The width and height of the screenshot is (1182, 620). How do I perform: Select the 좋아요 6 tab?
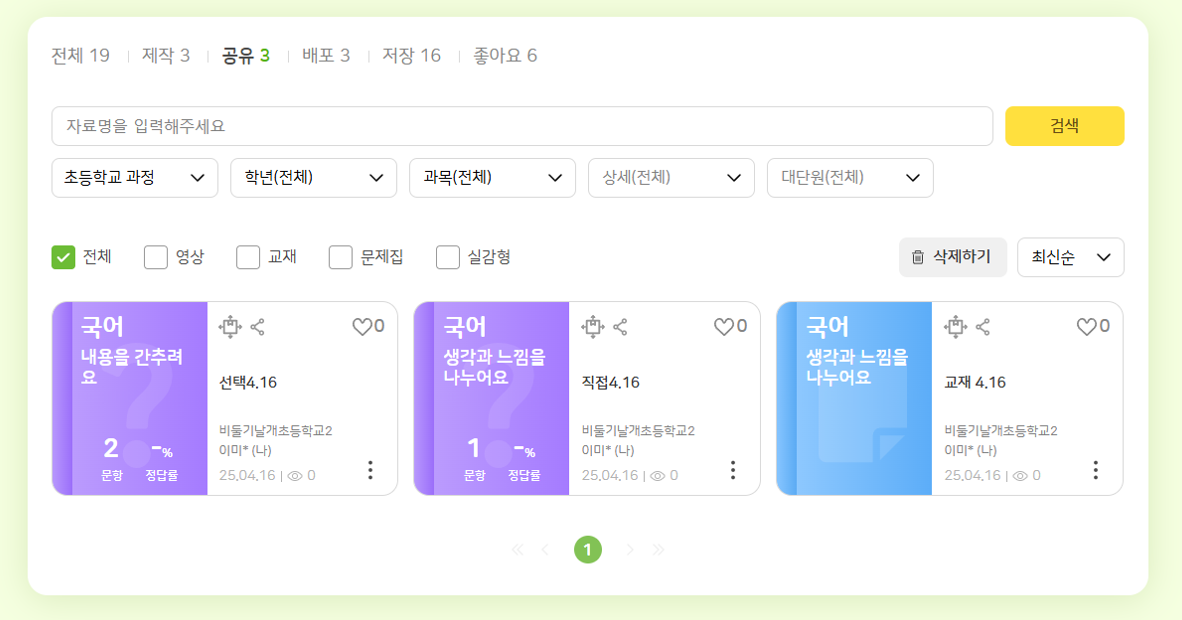pyautogui.click(x=505, y=56)
